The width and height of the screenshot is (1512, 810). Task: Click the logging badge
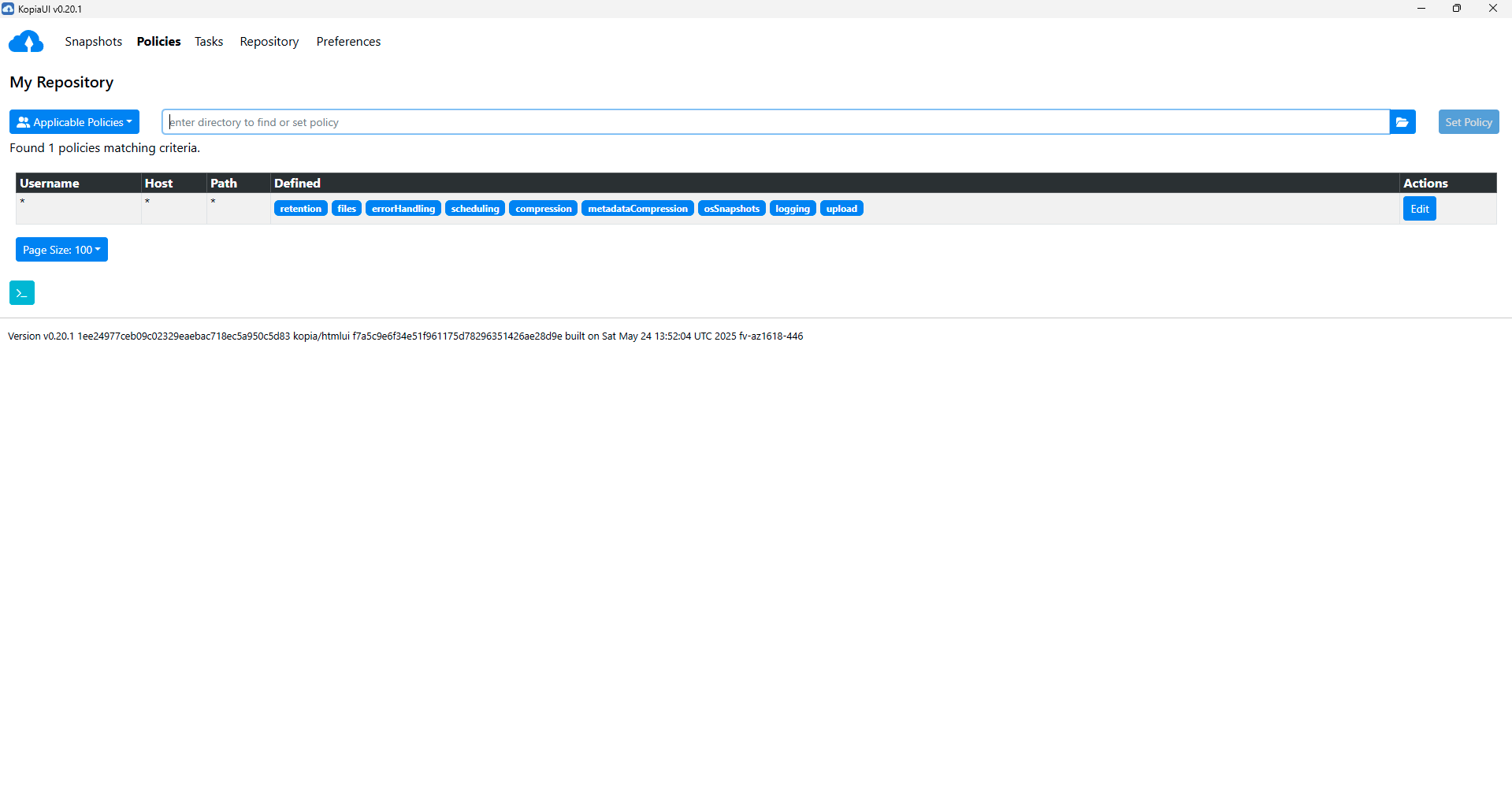pos(793,209)
